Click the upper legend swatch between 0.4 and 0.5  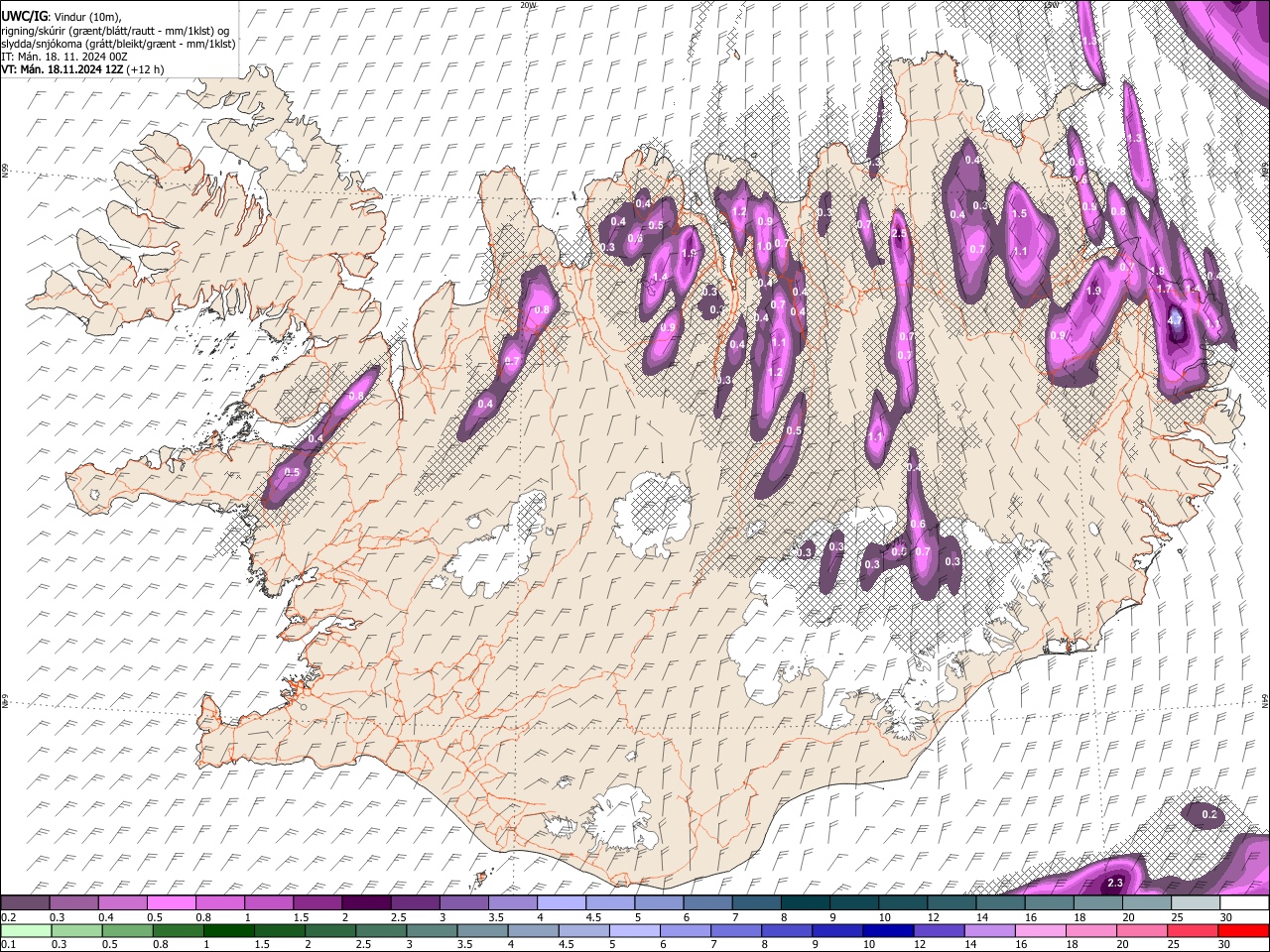pyautogui.click(x=122, y=902)
